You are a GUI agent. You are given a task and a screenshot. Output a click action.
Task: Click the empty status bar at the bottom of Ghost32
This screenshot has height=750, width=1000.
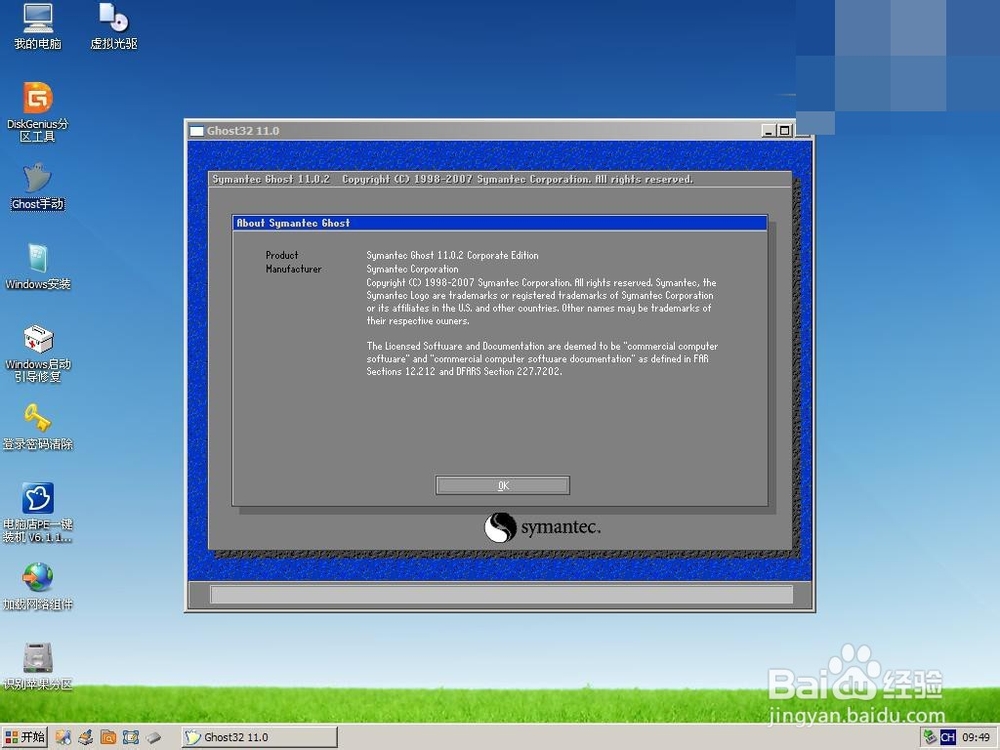501,594
